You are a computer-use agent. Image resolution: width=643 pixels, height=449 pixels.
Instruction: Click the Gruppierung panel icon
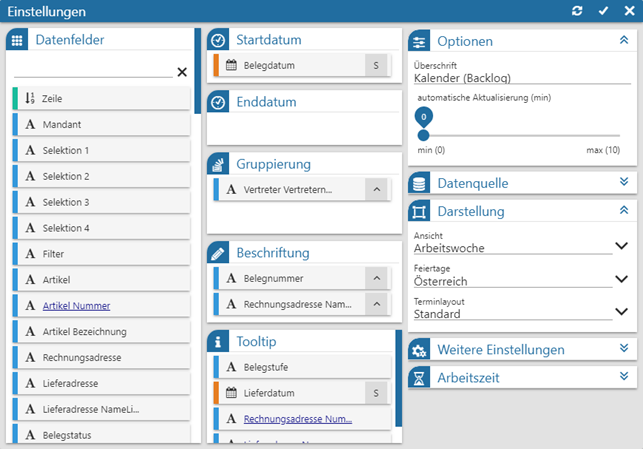coord(218,164)
